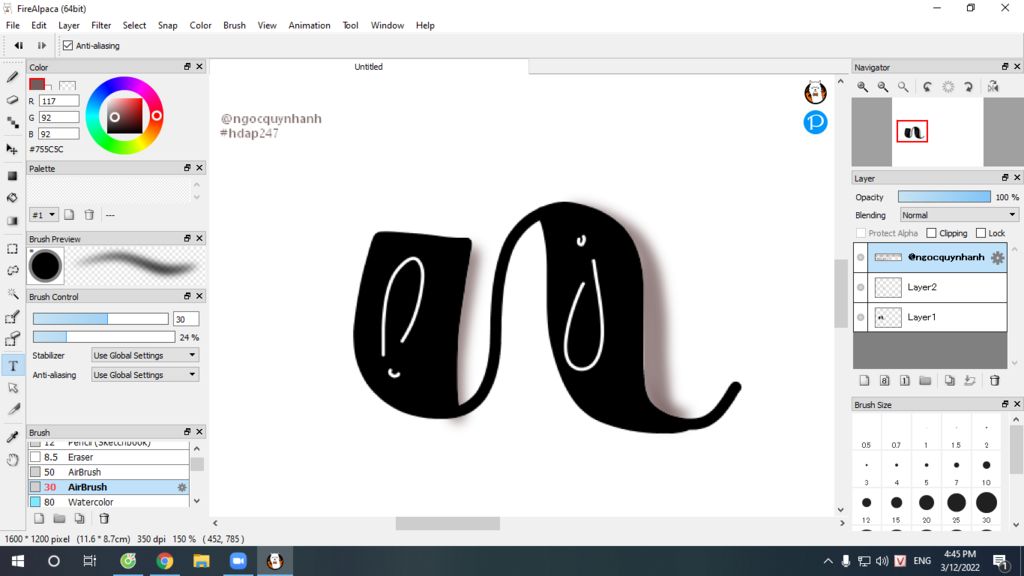This screenshot has height=576, width=1024.
Task: Select the Move tool in left toolbar
Action: [12, 150]
